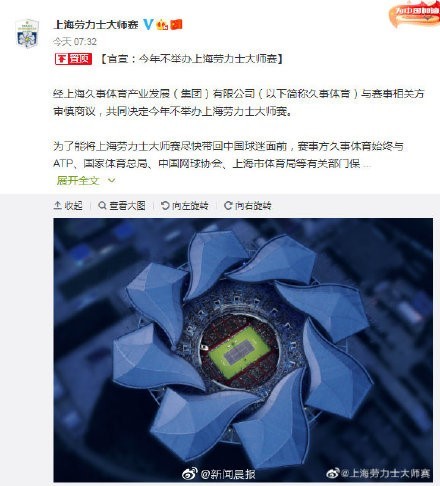Select 向左旋转 in the image toolbar
Screen dimensions: 440x486
[x=185, y=205]
